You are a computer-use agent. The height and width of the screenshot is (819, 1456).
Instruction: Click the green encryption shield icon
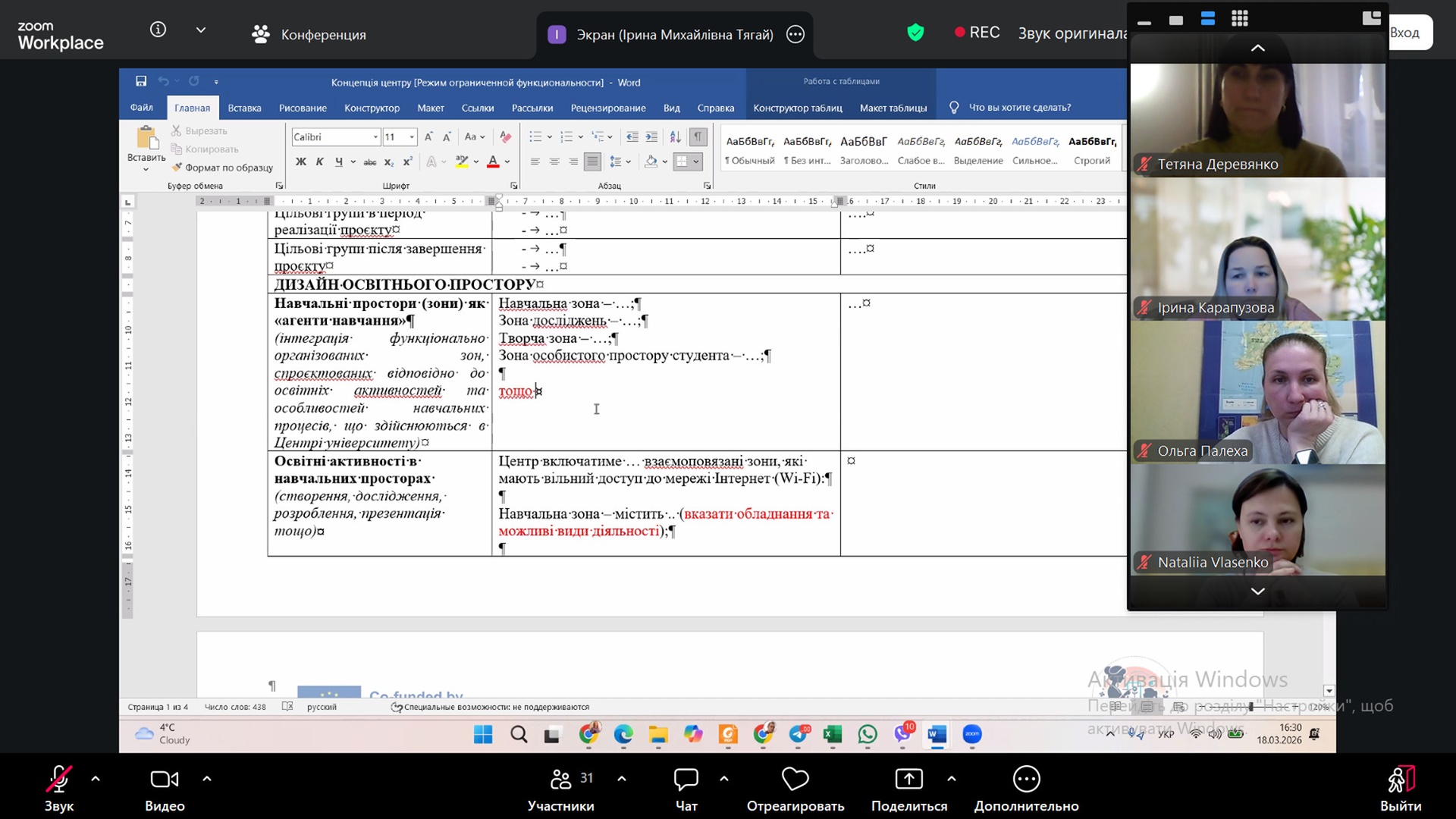(915, 33)
